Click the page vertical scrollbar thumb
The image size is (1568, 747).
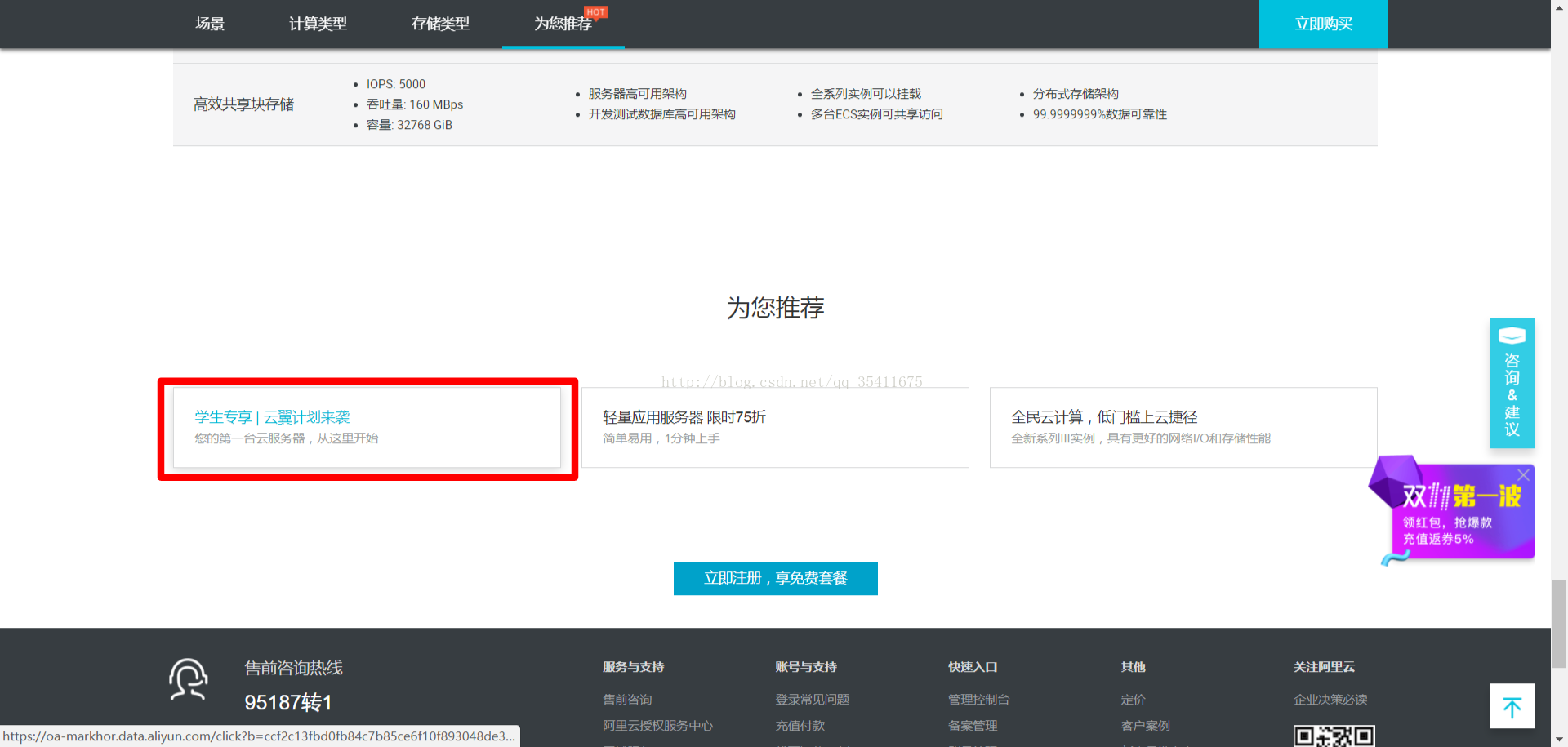click(x=1559, y=624)
